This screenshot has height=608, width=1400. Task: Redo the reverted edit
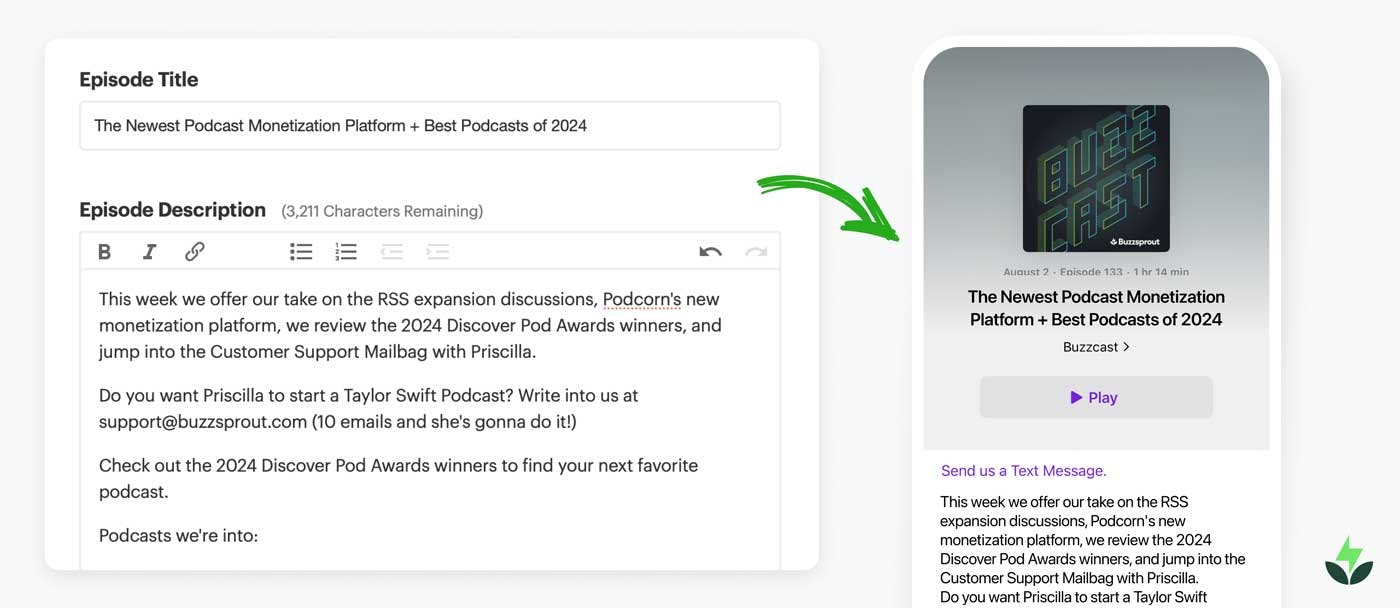tap(756, 251)
